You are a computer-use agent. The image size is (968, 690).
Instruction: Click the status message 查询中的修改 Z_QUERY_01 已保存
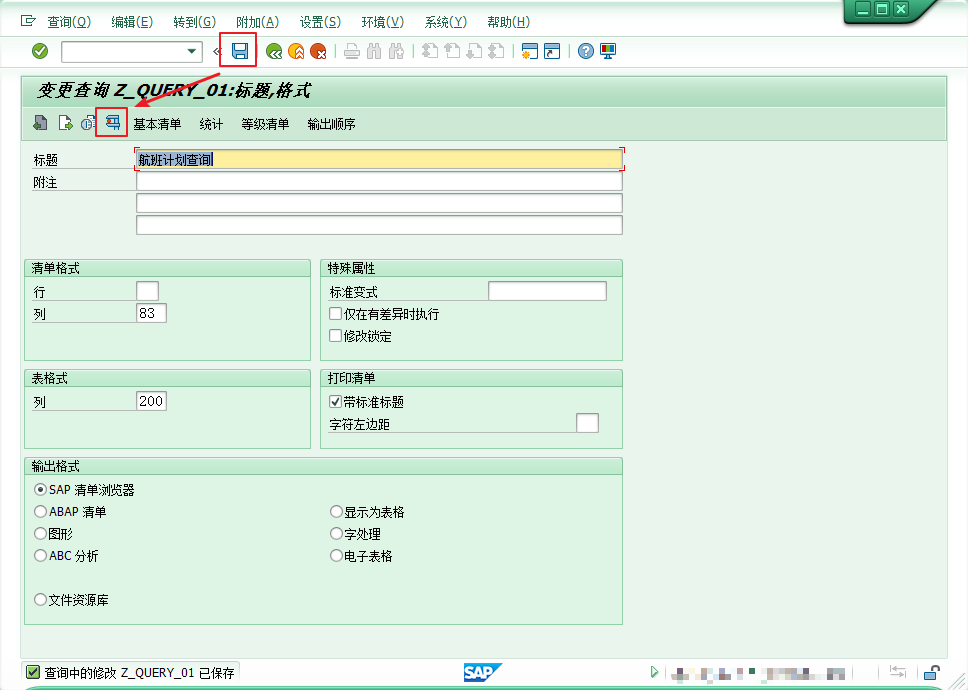(x=140, y=673)
